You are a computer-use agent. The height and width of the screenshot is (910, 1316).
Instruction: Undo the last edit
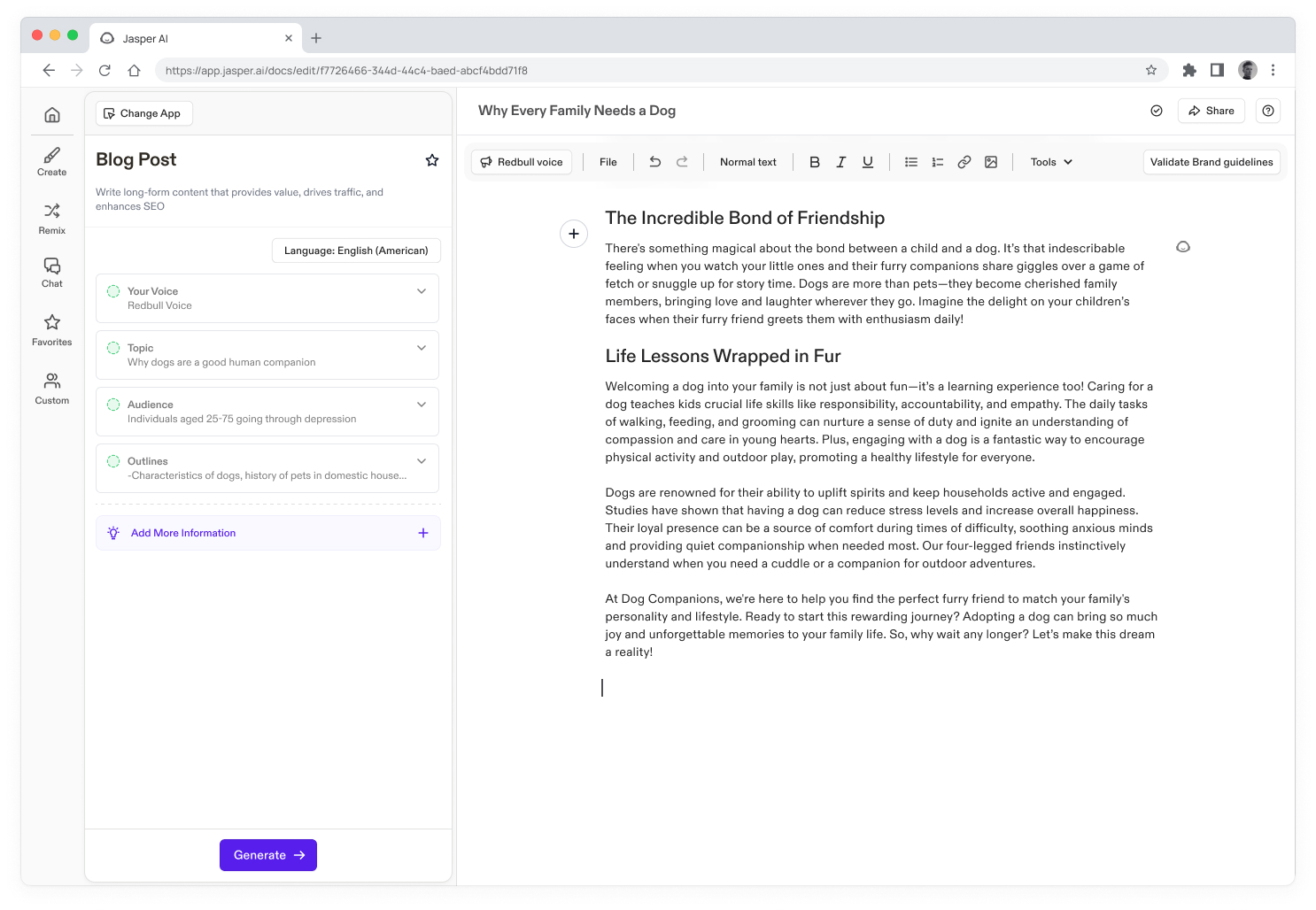[x=655, y=162]
